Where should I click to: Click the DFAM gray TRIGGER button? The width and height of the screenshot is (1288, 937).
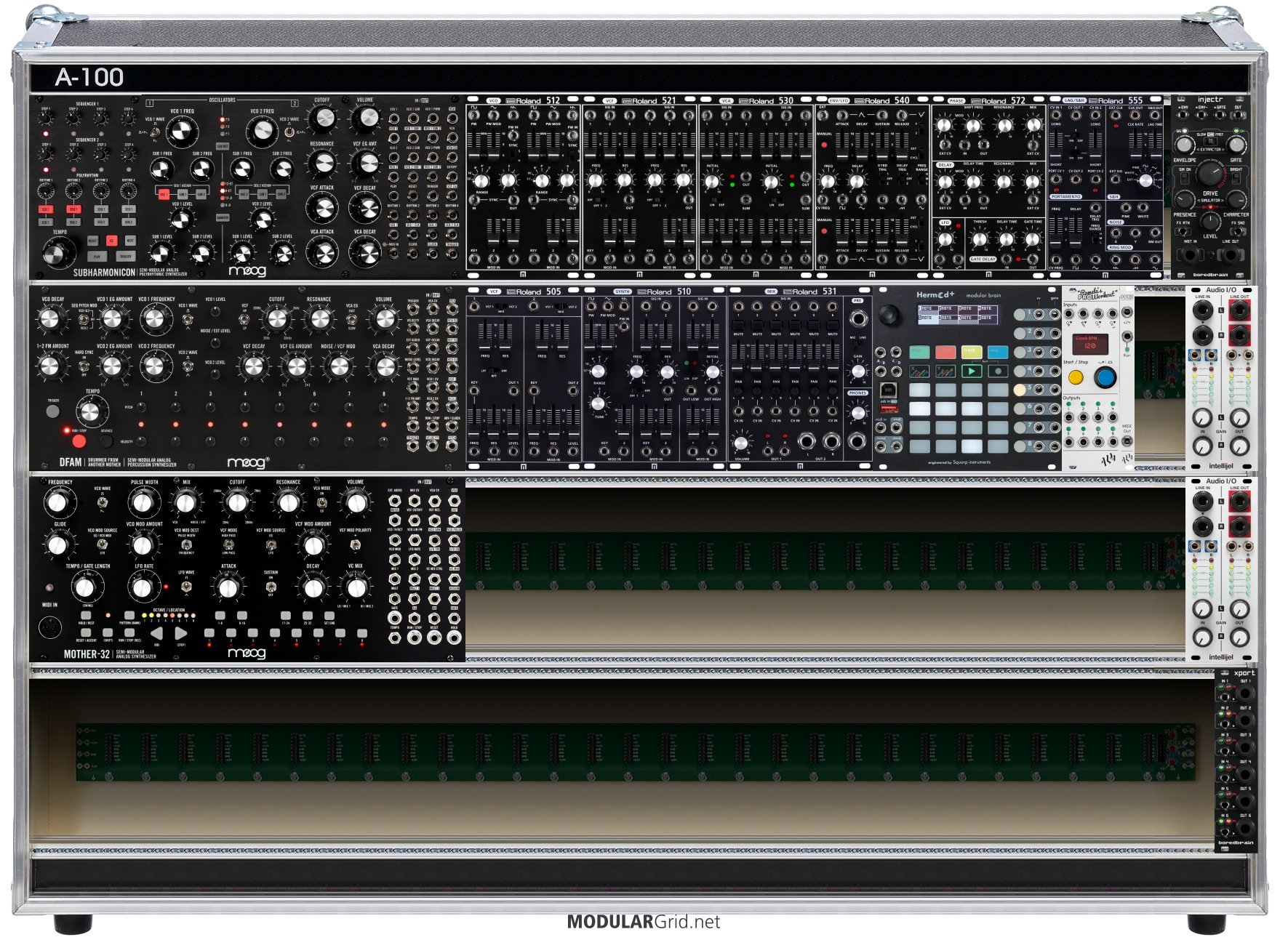pos(52,411)
